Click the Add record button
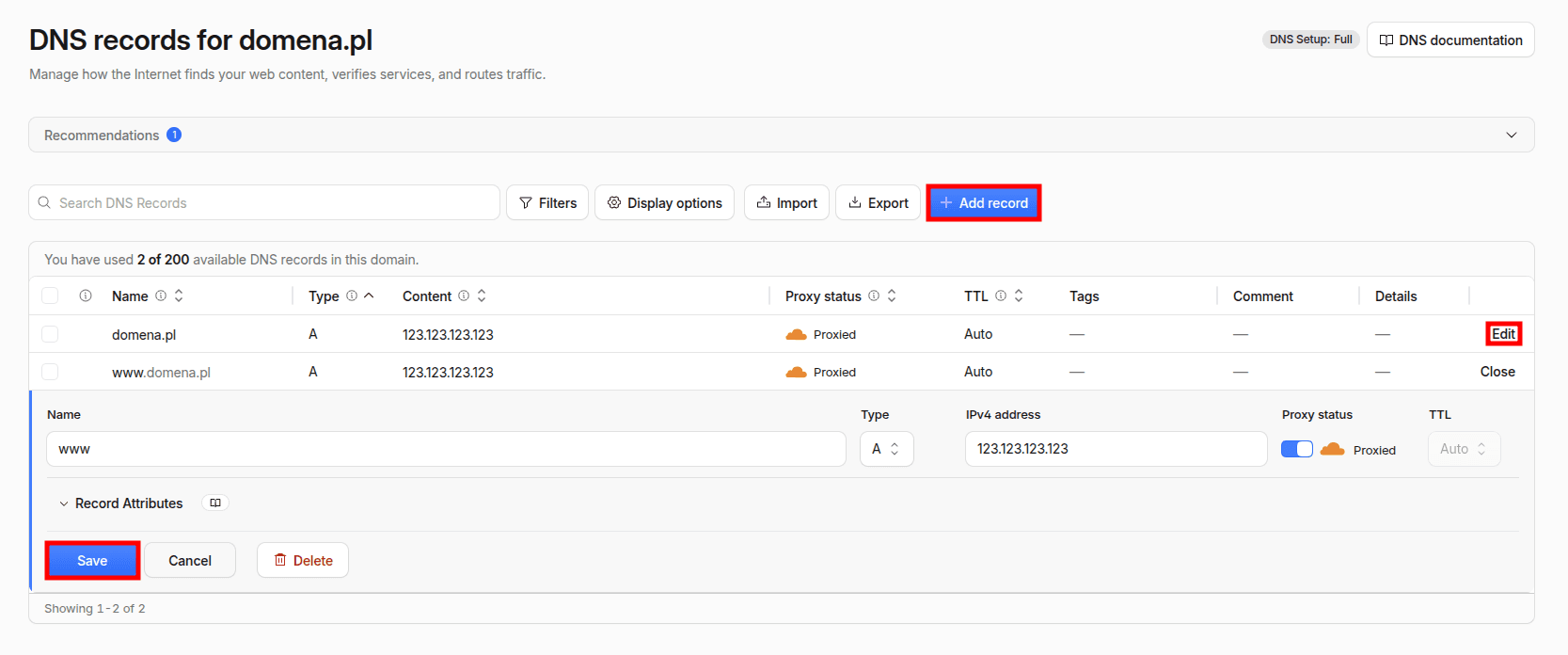The width and height of the screenshot is (1568, 655). pyautogui.click(x=983, y=203)
